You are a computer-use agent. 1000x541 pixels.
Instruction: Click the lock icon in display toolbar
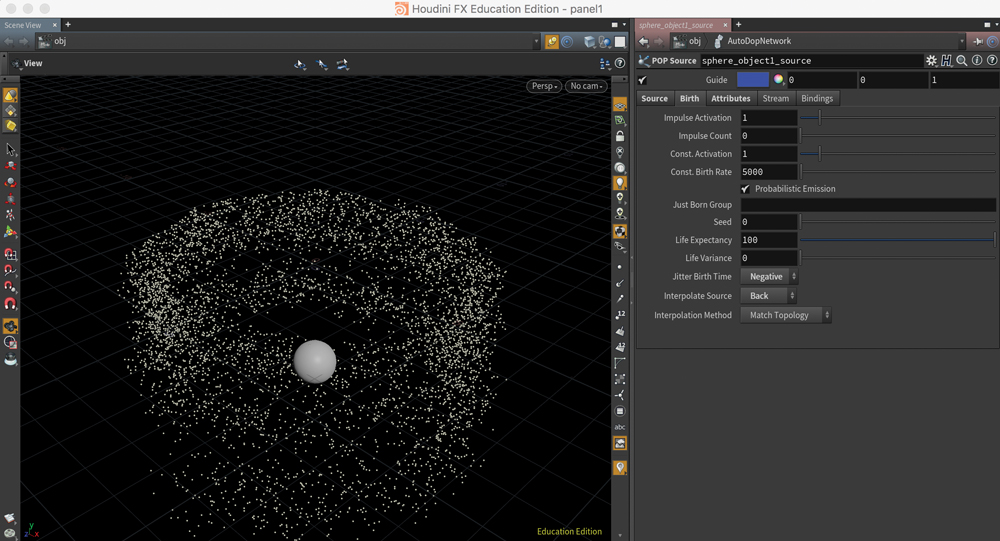620,136
